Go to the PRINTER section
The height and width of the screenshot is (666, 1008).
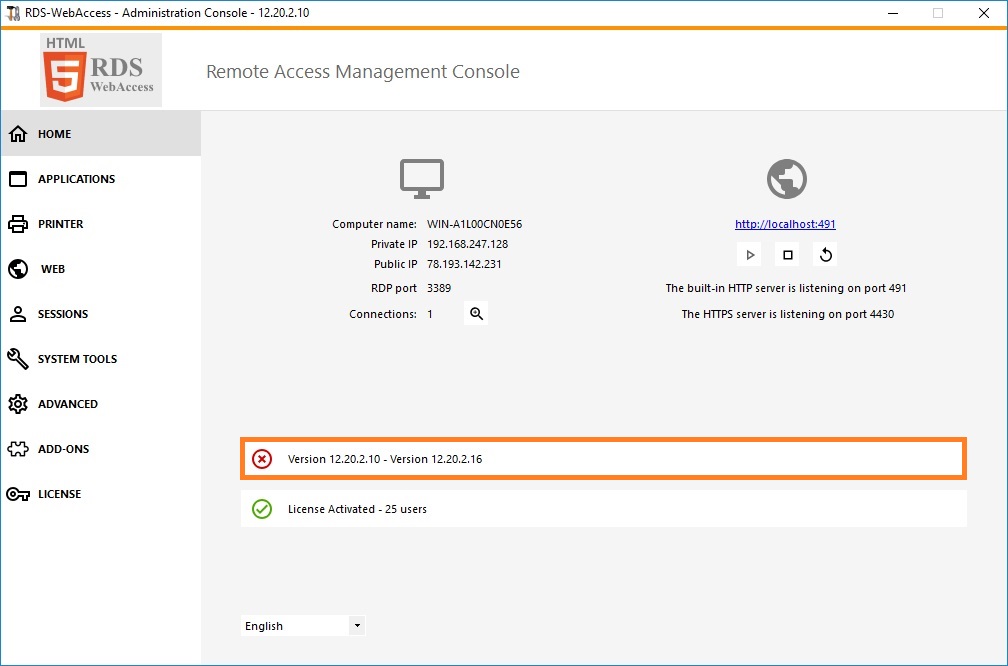(x=60, y=224)
